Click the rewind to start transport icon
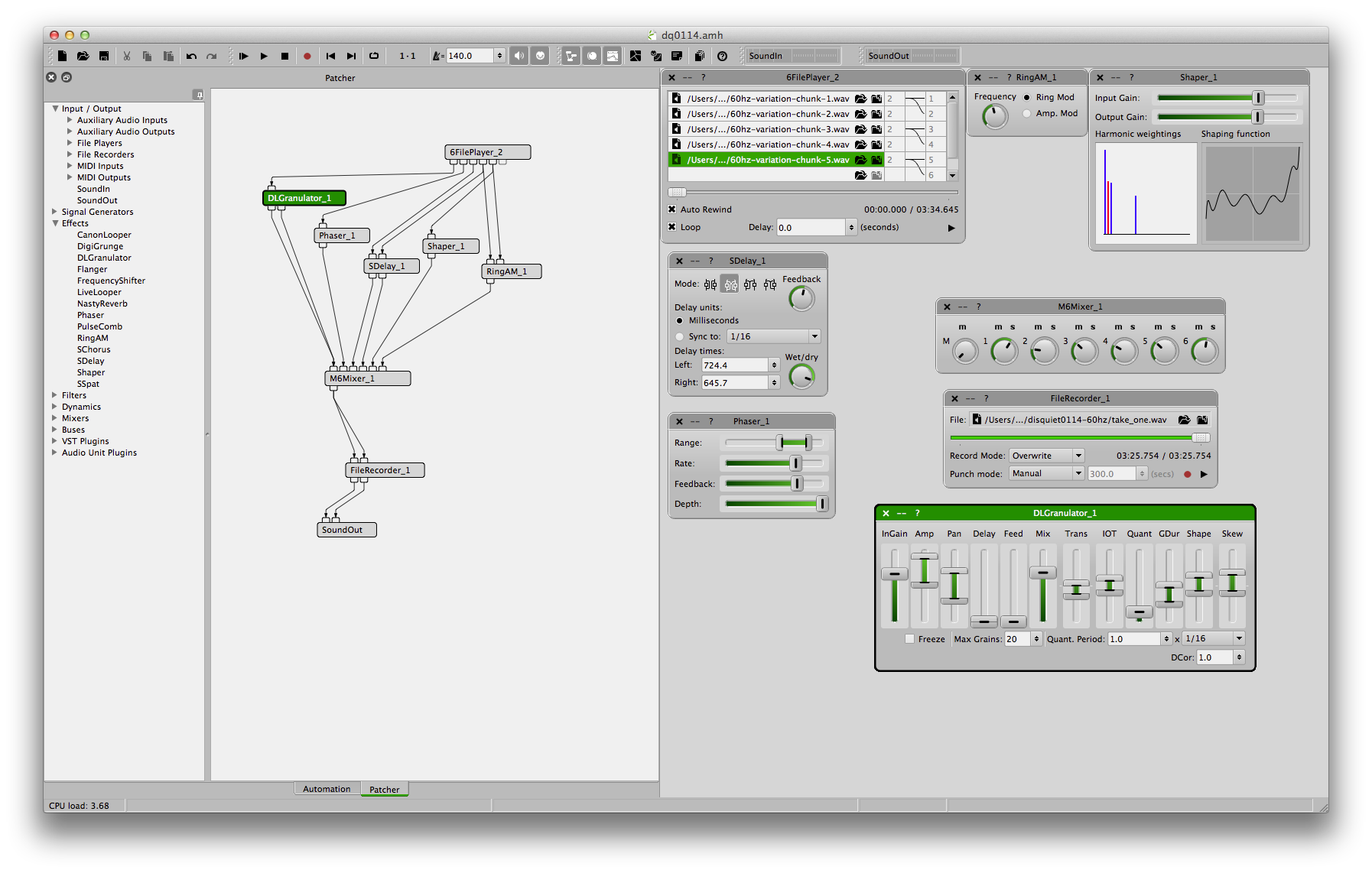 coord(330,56)
